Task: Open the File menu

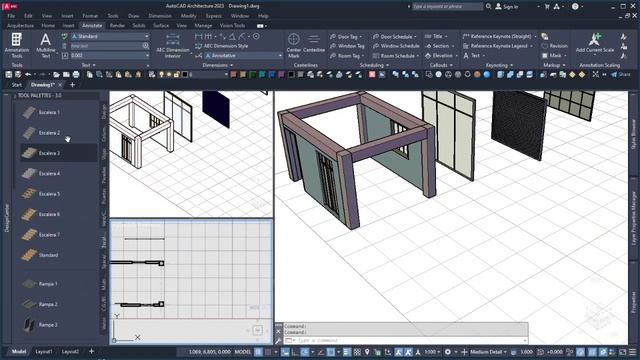Action: pos(11,16)
